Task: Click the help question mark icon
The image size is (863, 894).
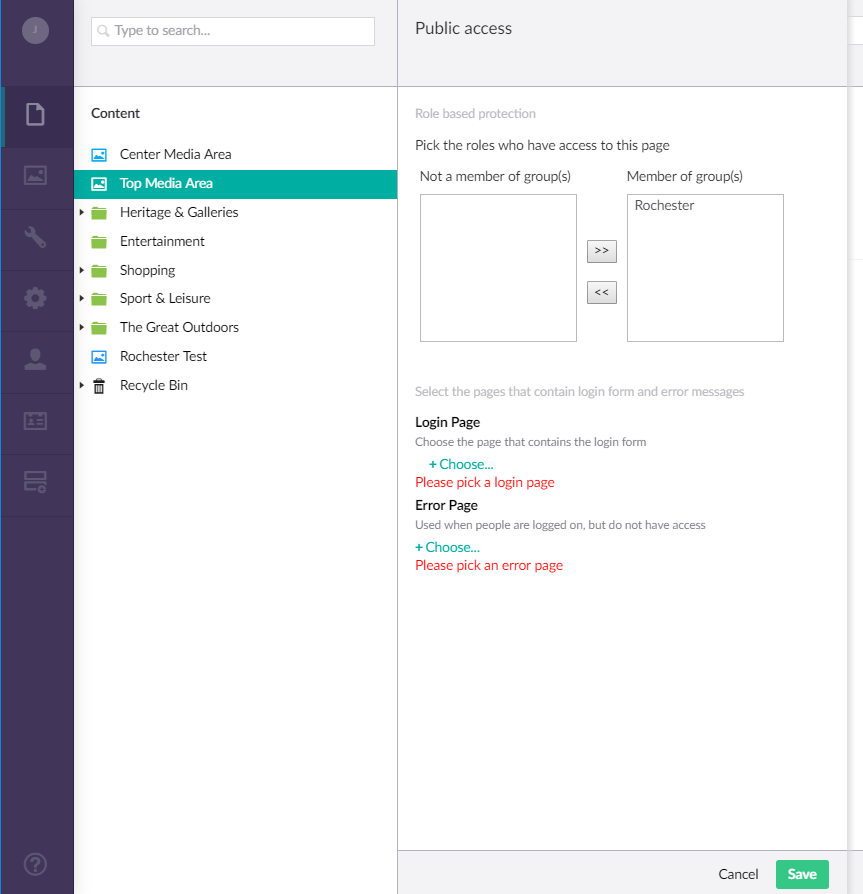Action: point(37,864)
